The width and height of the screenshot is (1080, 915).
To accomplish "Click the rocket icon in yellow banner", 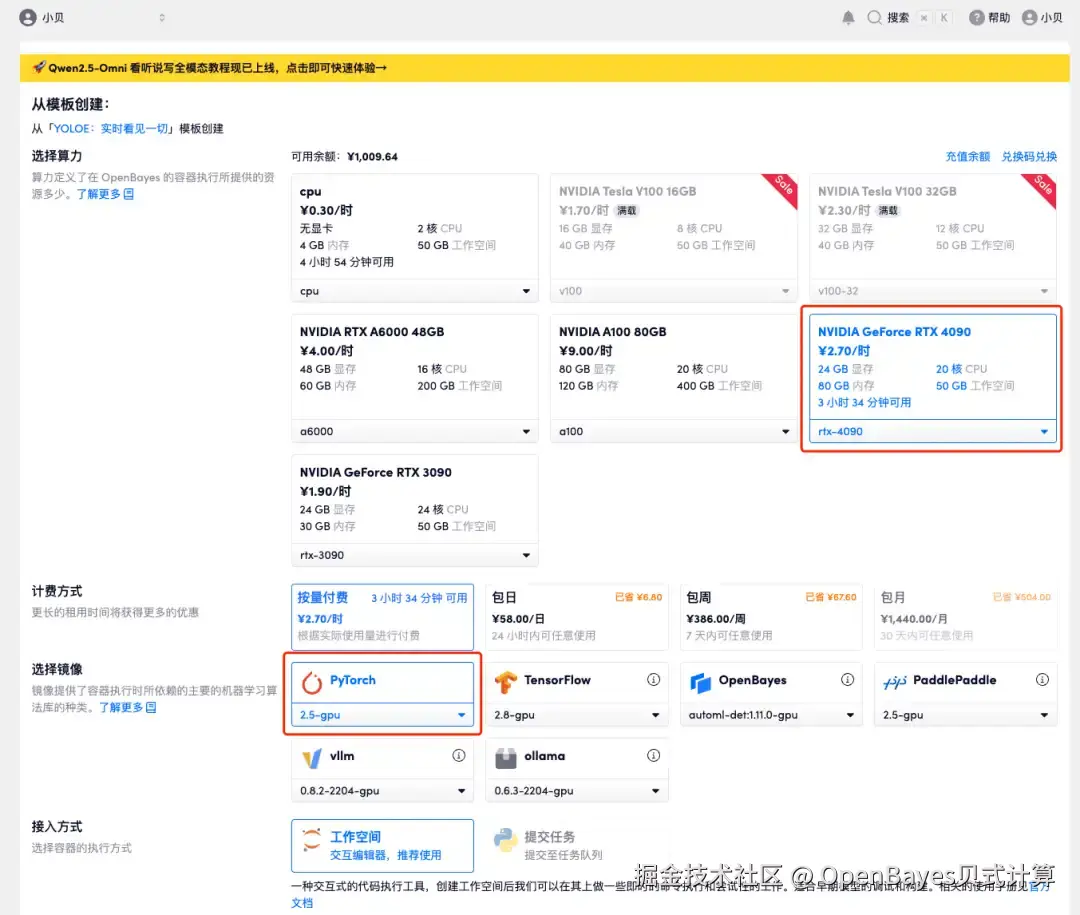I will tap(39, 68).
